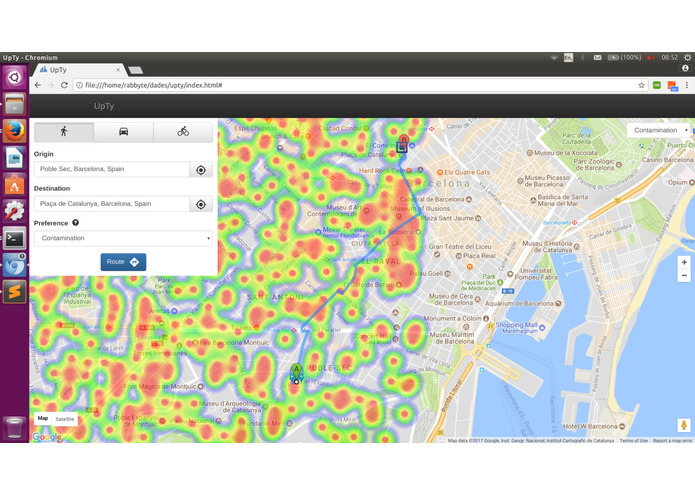Open Ubuntu Software from launcher

(x=14, y=185)
